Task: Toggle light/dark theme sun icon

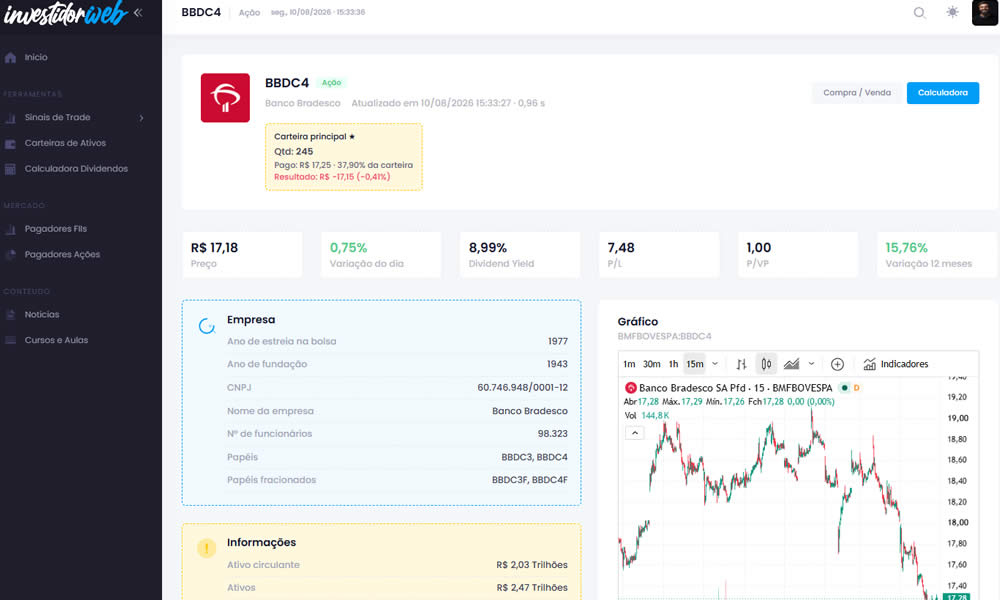Action: click(x=952, y=12)
